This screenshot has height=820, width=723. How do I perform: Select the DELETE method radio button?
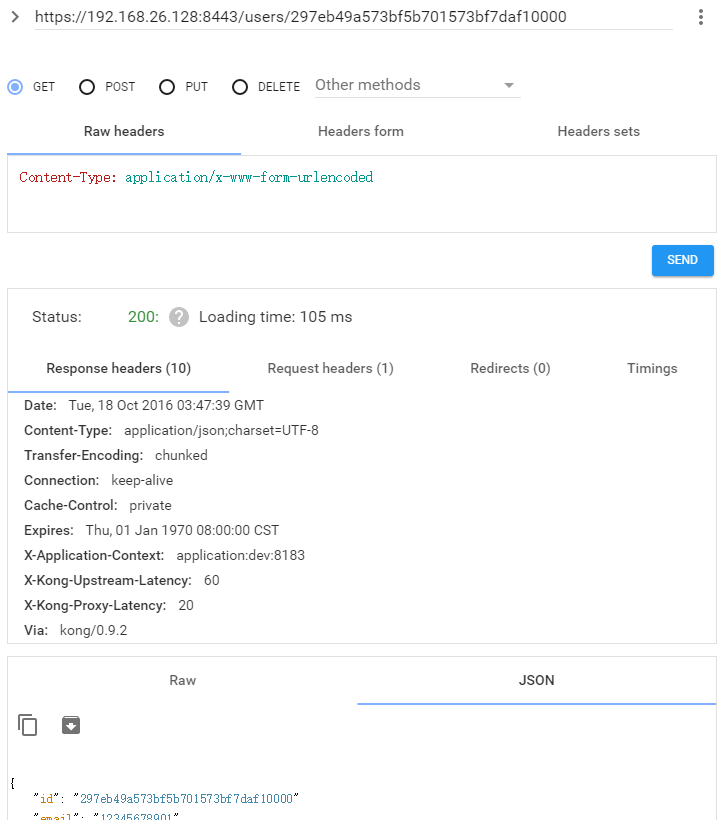240,87
